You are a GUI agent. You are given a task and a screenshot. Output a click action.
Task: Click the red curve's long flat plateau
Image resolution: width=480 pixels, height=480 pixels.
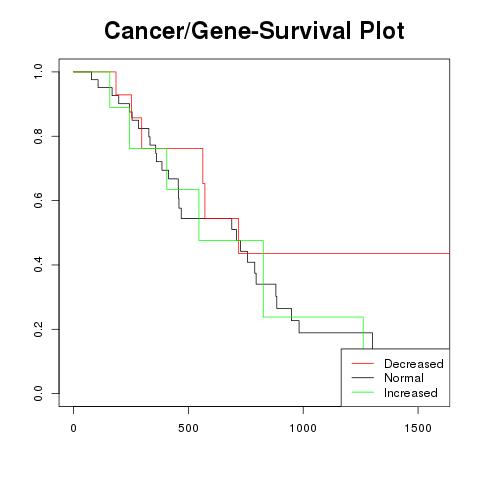348,253
